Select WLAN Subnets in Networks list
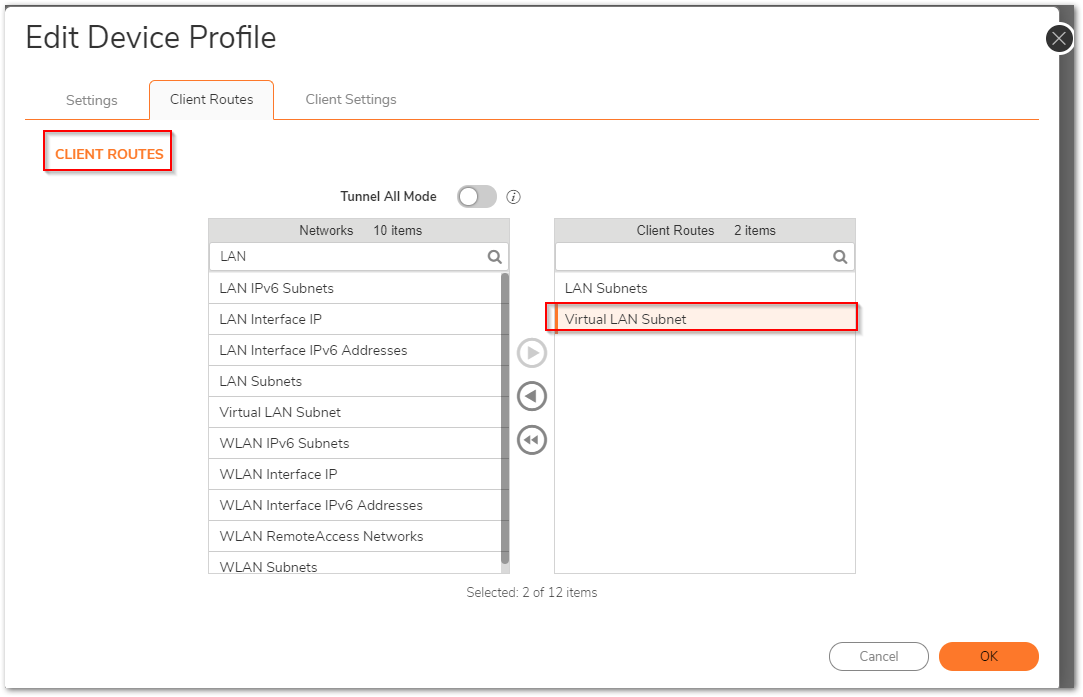The height and width of the screenshot is (697, 1083). [355, 564]
